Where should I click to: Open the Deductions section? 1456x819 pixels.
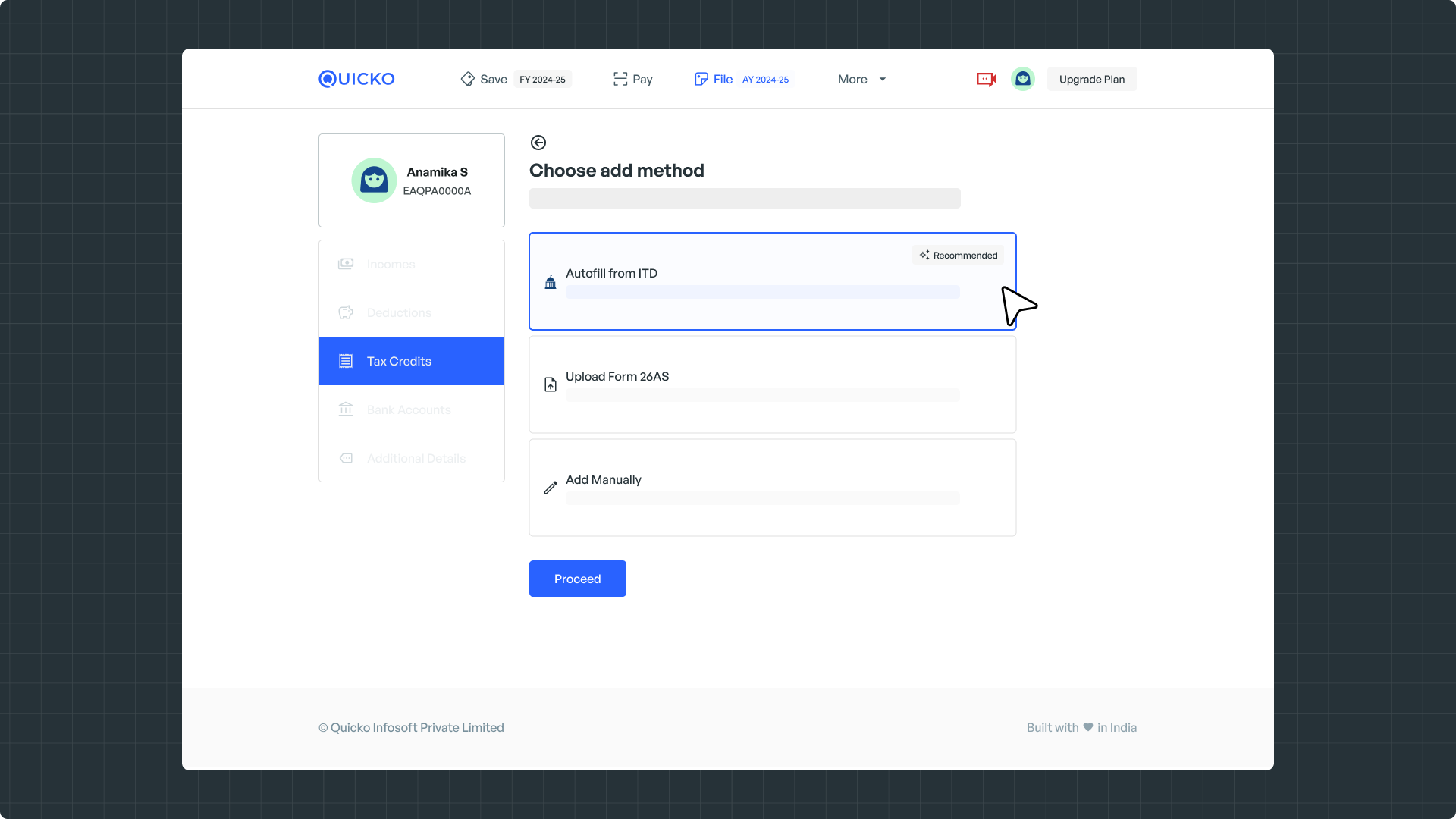click(x=412, y=312)
